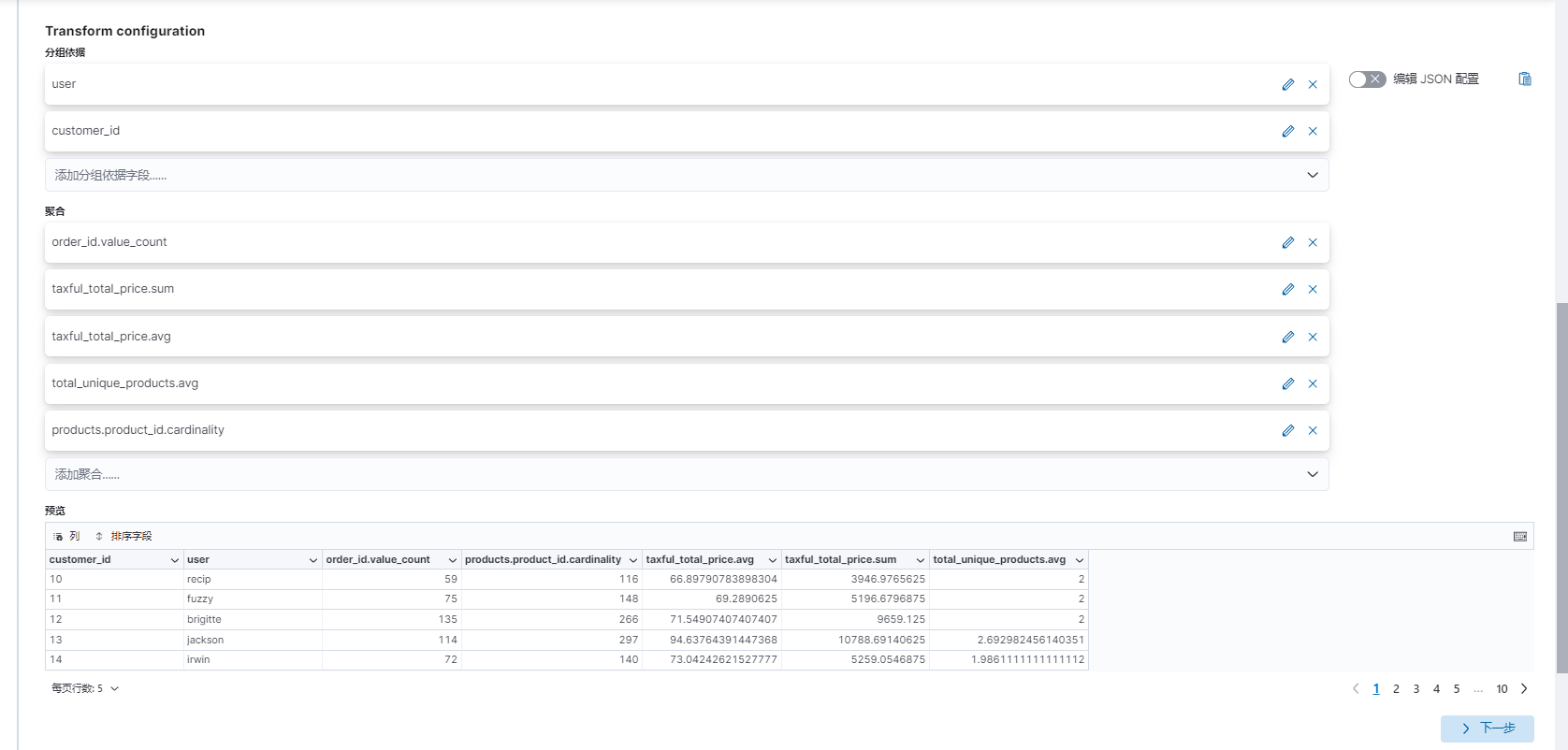The height and width of the screenshot is (750, 1568).
Task: Go to preview page 10
Action: (1502, 688)
